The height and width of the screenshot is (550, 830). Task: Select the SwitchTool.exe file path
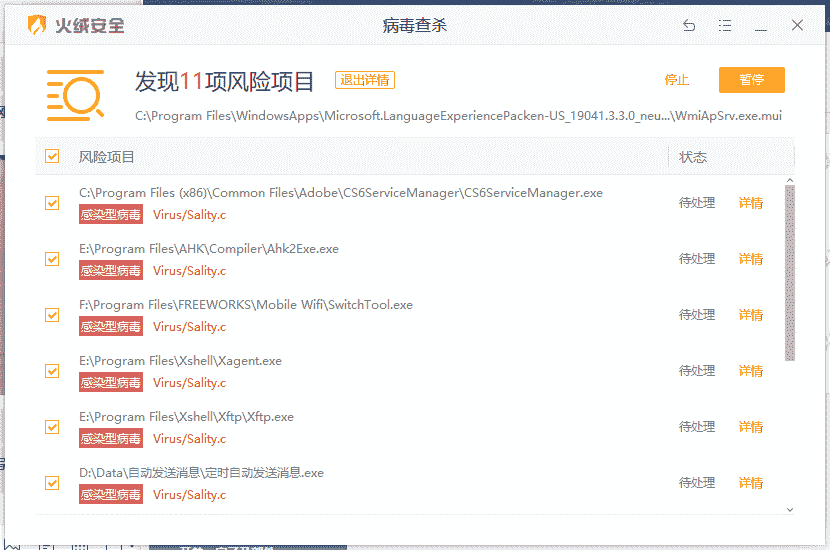click(x=246, y=305)
